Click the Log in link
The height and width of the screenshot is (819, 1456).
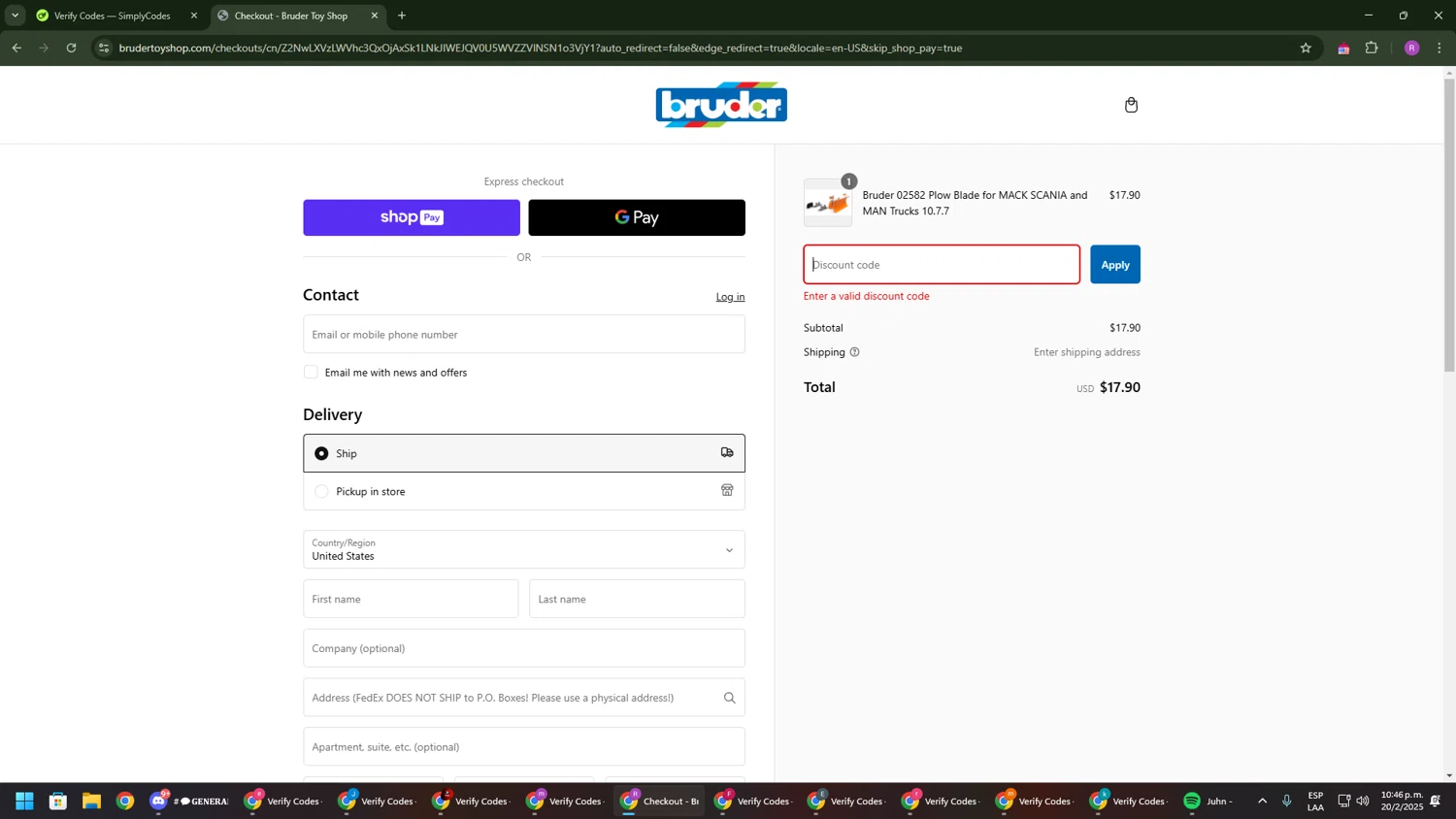pyautogui.click(x=730, y=297)
